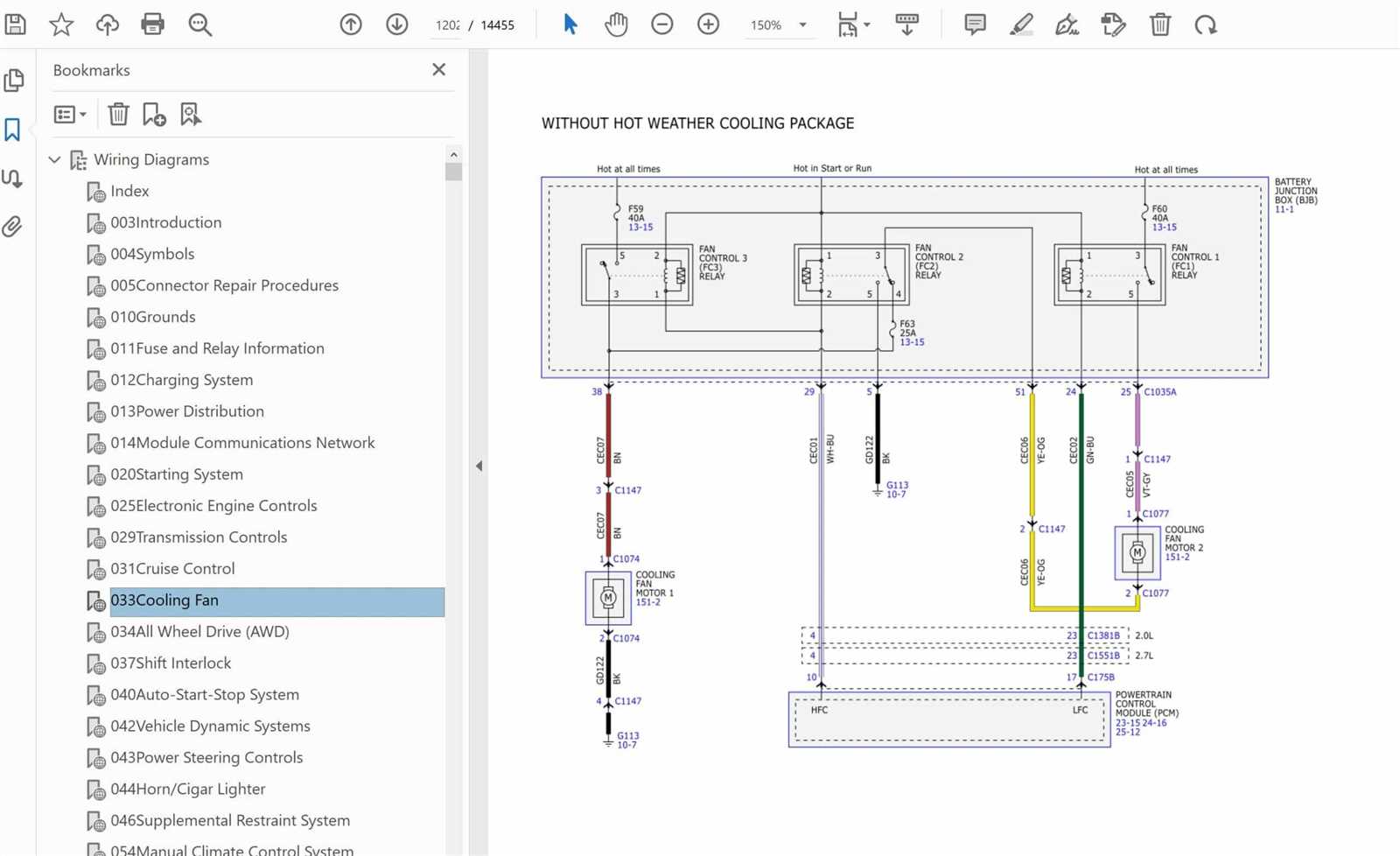Click the 11-1 Battery Junction Box link

click(1284, 210)
